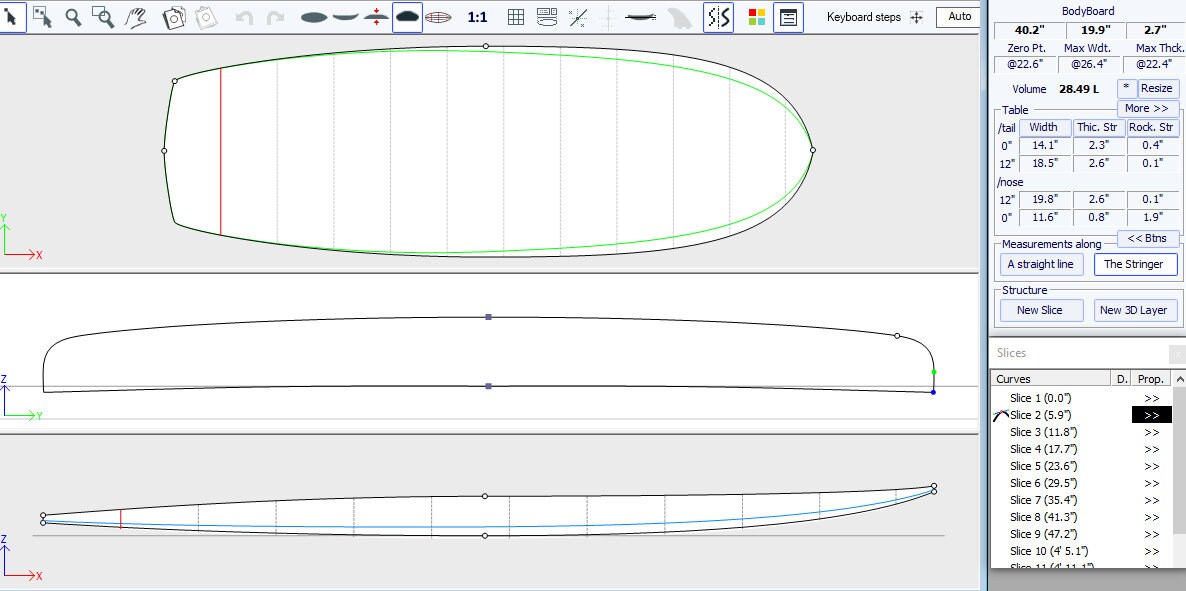Select the Rock. Str column header
The width and height of the screenshot is (1186, 591).
1151,127
